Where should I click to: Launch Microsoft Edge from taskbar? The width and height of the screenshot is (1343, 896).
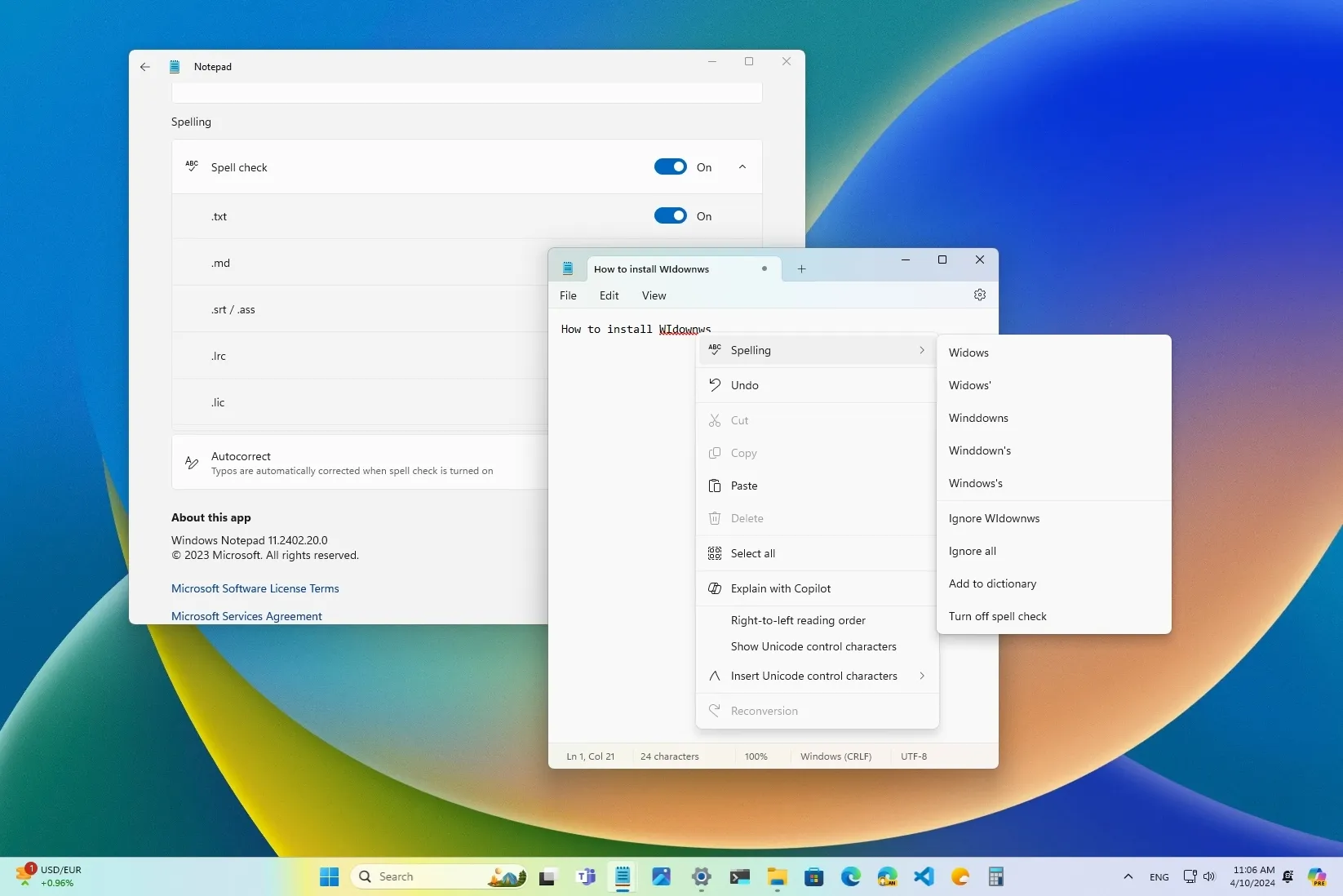(851, 877)
